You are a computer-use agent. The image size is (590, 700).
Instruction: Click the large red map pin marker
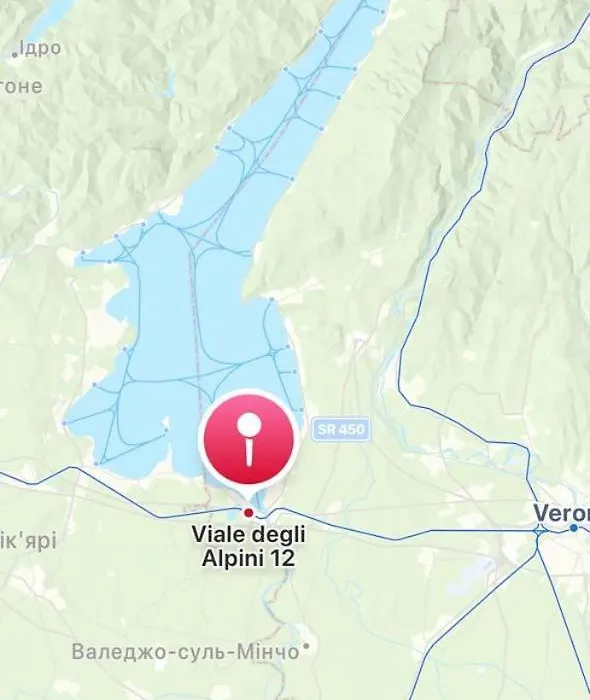point(249,439)
